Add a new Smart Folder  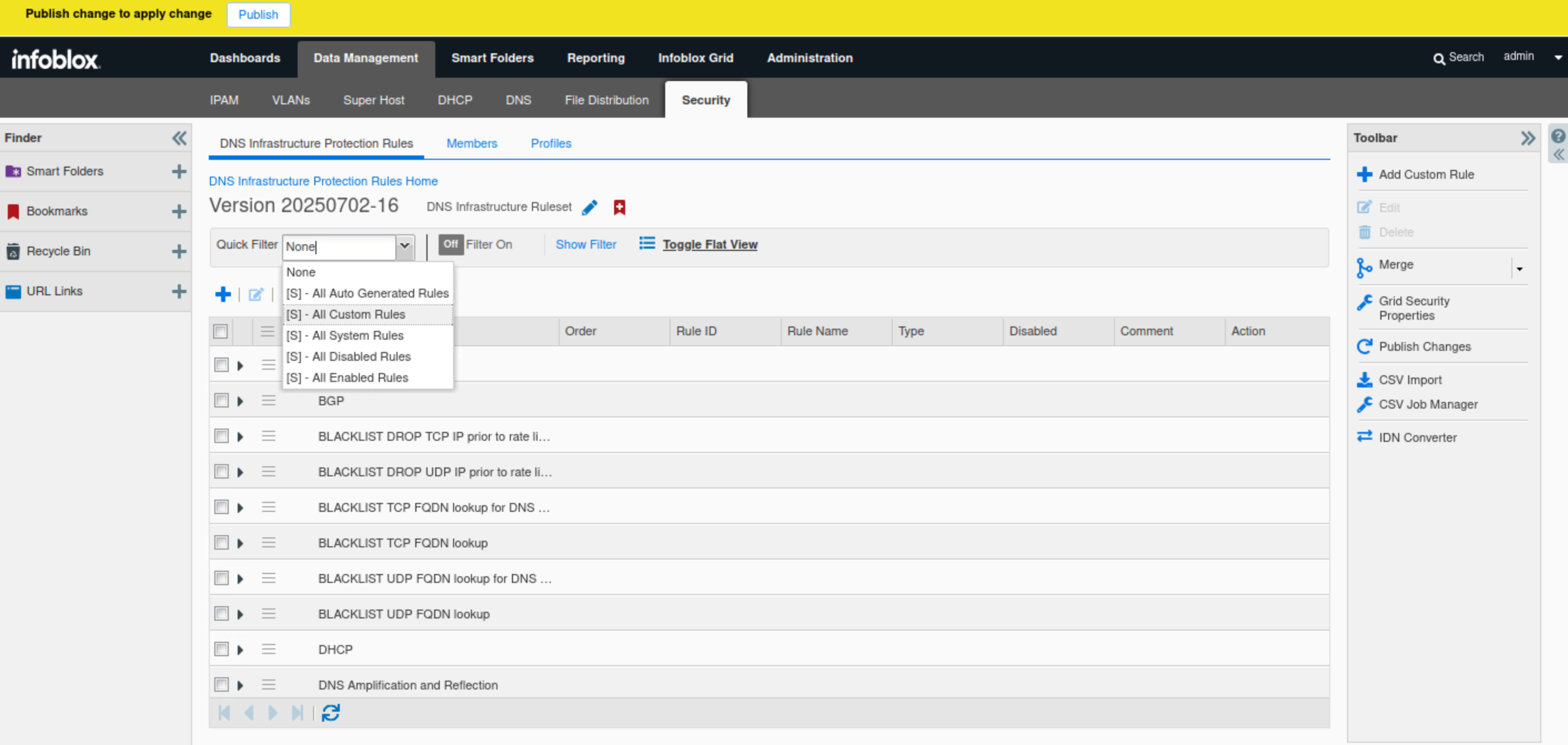[x=179, y=172]
